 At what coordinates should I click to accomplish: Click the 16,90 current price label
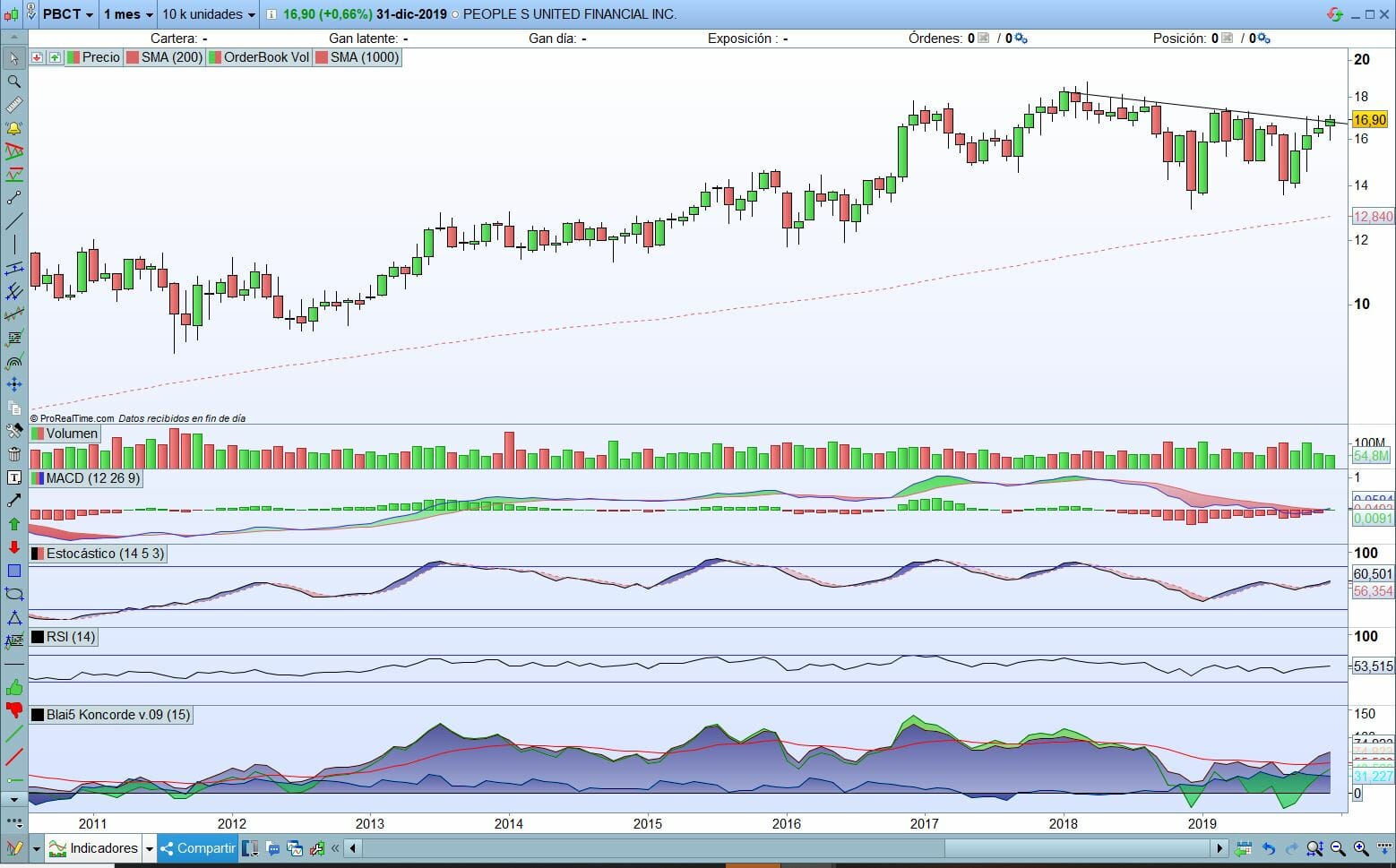coord(1370,120)
